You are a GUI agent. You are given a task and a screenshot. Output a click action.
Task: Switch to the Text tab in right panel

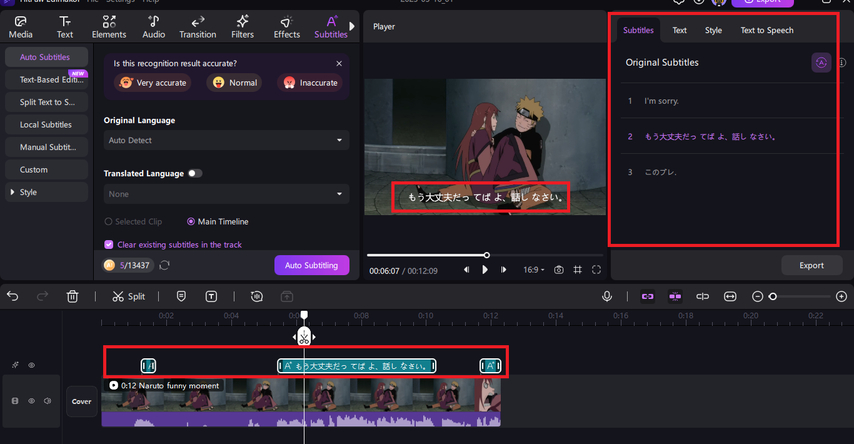pyautogui.click(x=679, y=31)
